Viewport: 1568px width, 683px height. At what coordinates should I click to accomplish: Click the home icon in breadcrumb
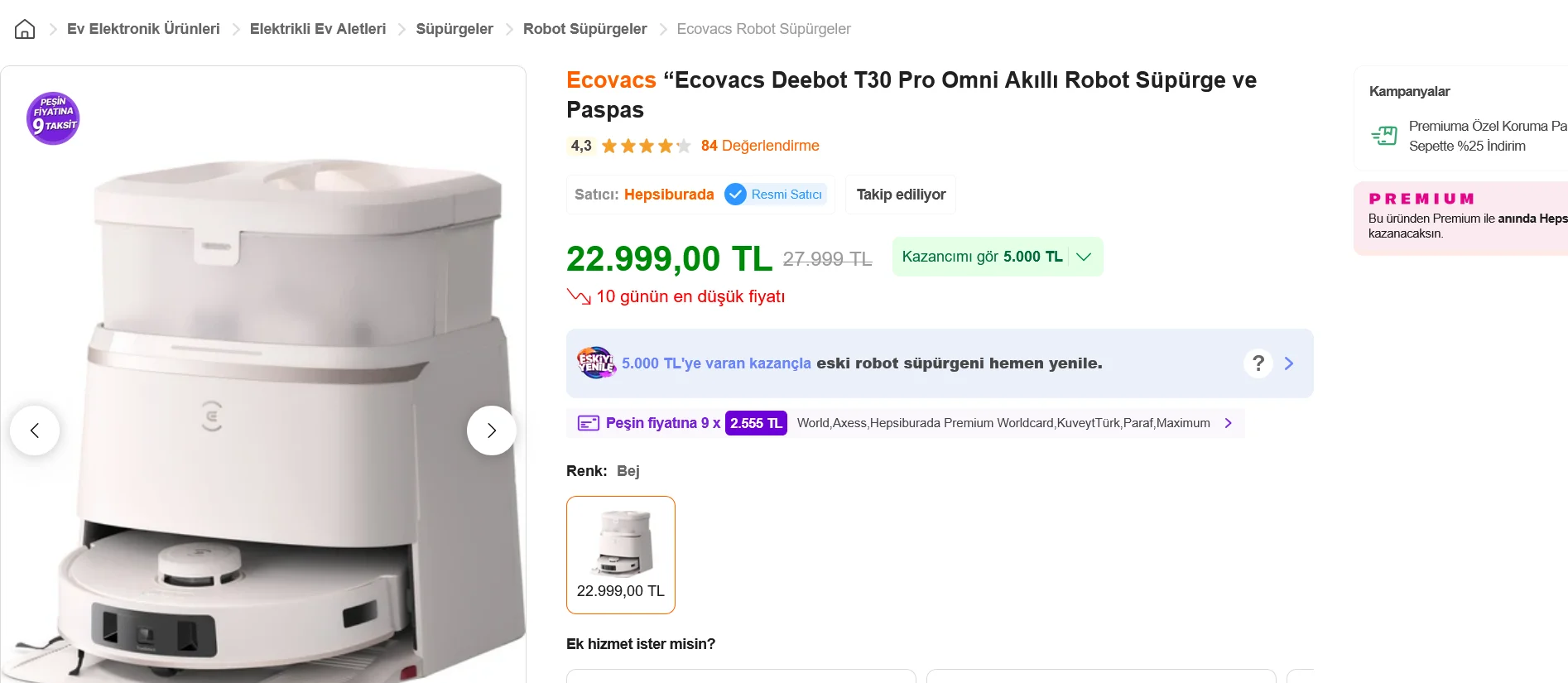25,30
